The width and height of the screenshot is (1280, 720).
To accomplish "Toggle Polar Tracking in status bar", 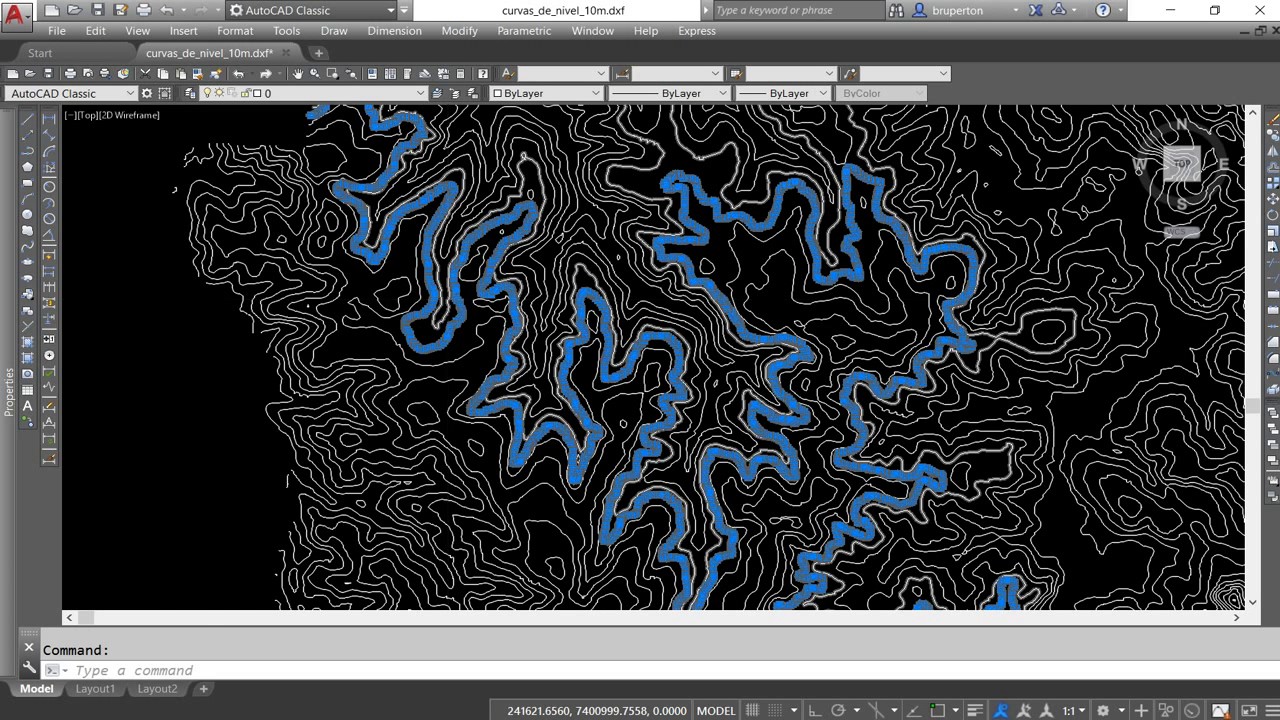I will 838,710.
